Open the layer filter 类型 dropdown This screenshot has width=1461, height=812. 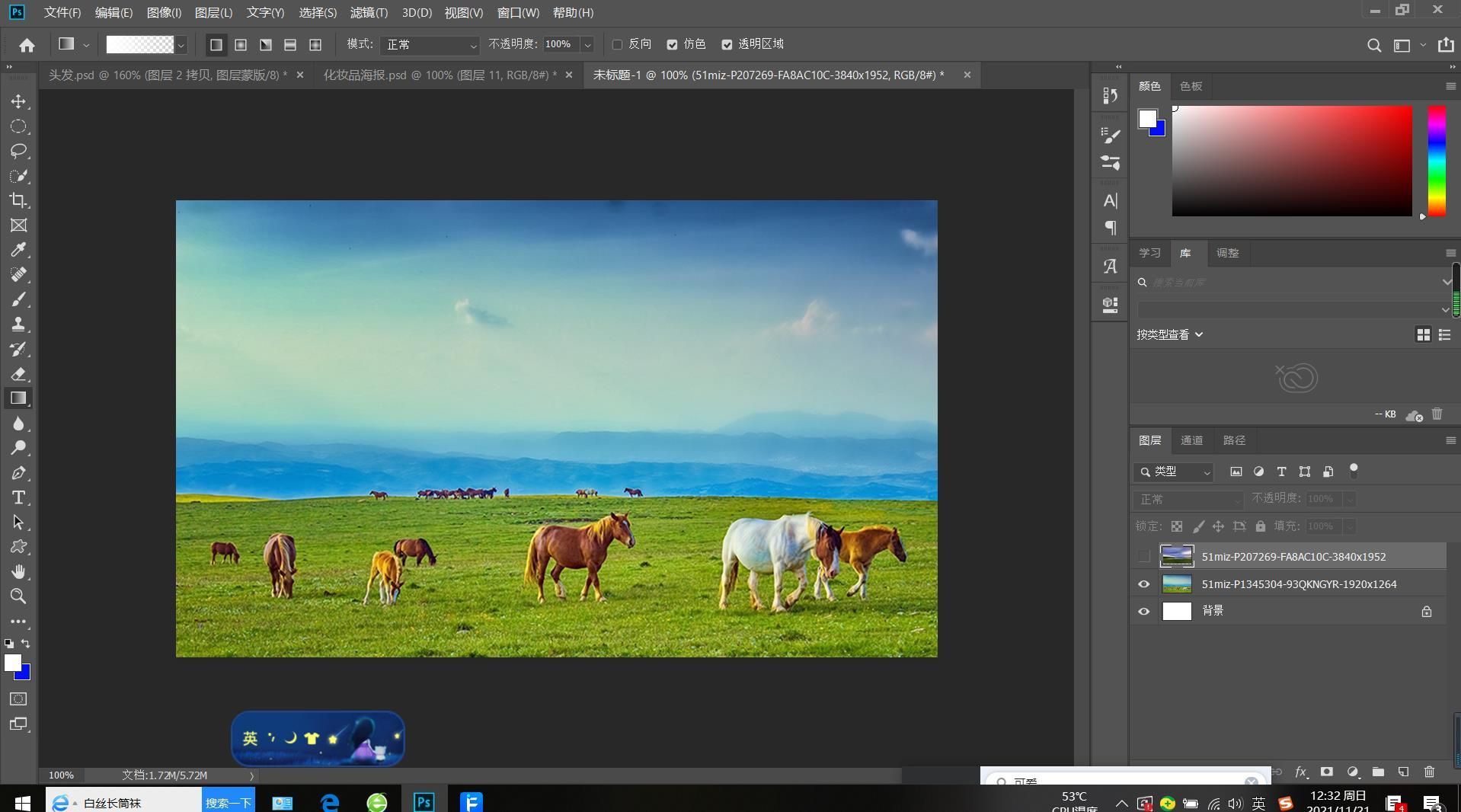coord(1174,472)
